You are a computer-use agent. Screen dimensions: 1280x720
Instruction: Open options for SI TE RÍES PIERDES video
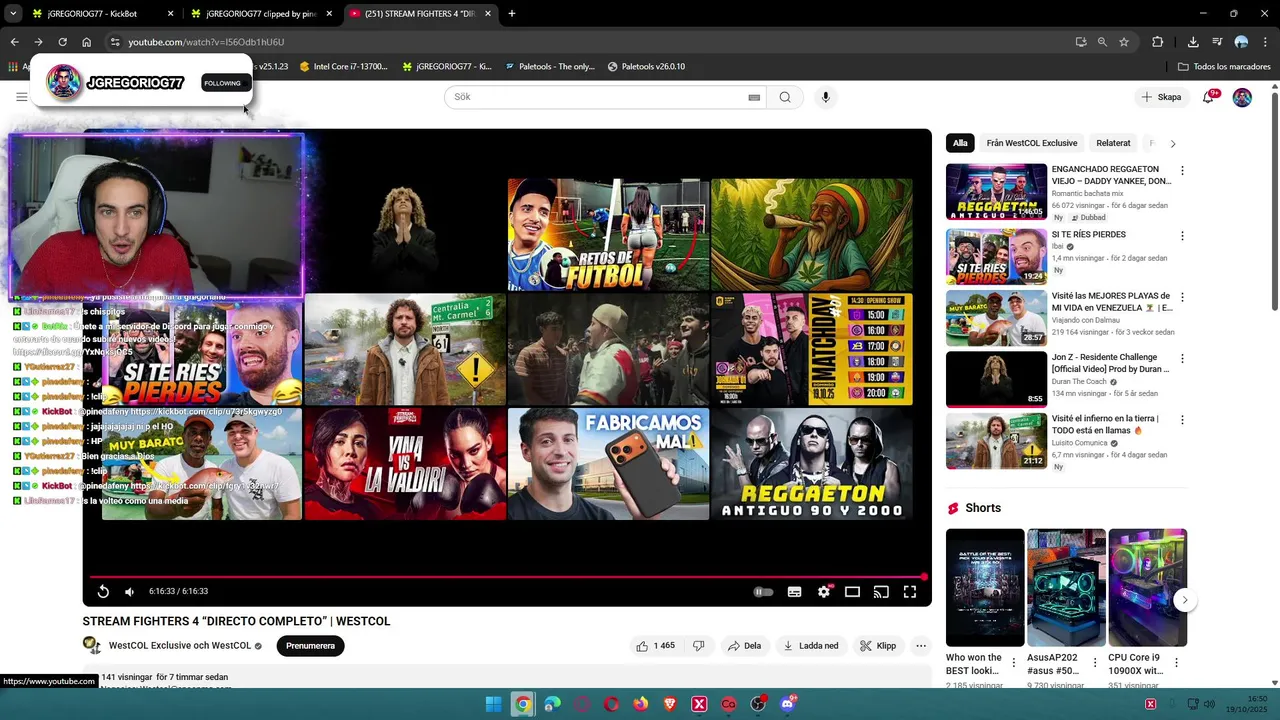click(1182, 236)
